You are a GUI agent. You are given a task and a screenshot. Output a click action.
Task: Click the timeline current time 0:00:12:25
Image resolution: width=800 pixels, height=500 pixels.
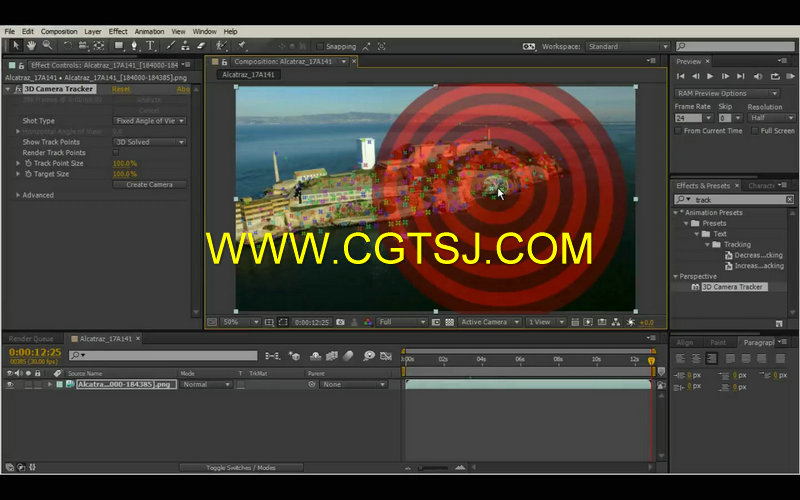35,353
